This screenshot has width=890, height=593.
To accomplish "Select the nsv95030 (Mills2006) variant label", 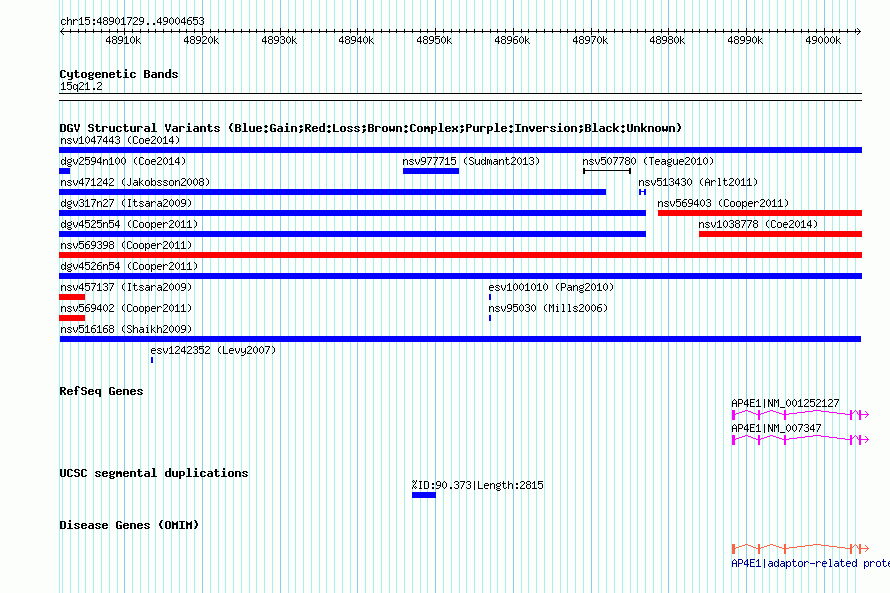I will tap(548, 308).
